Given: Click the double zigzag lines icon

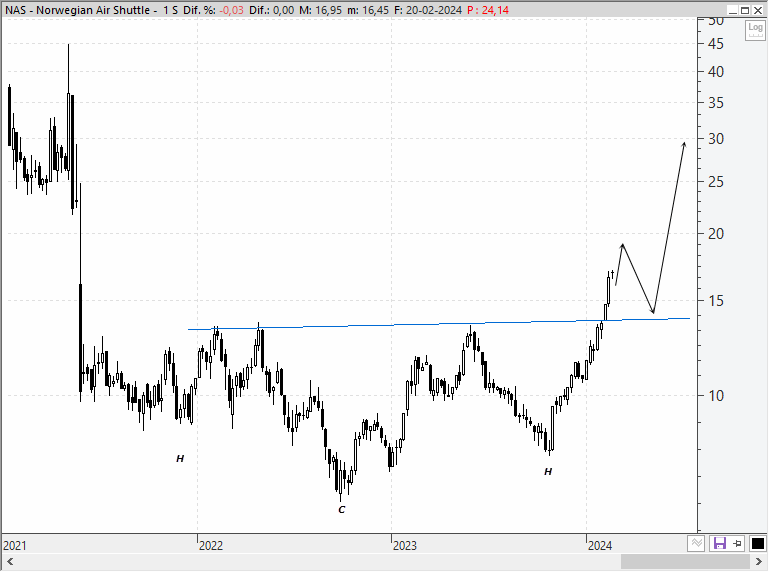Looking at the screenshot, I should point(696,543).
